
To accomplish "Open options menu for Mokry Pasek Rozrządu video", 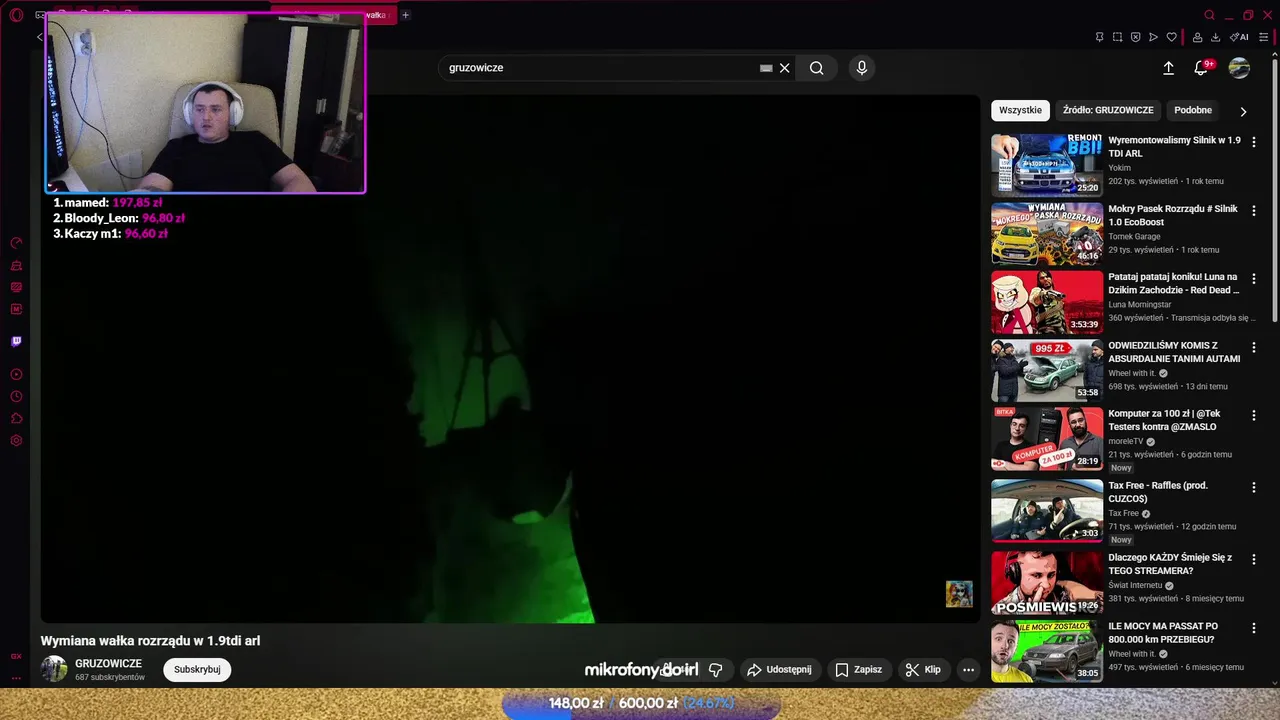I will click(x=1254, y=210).
